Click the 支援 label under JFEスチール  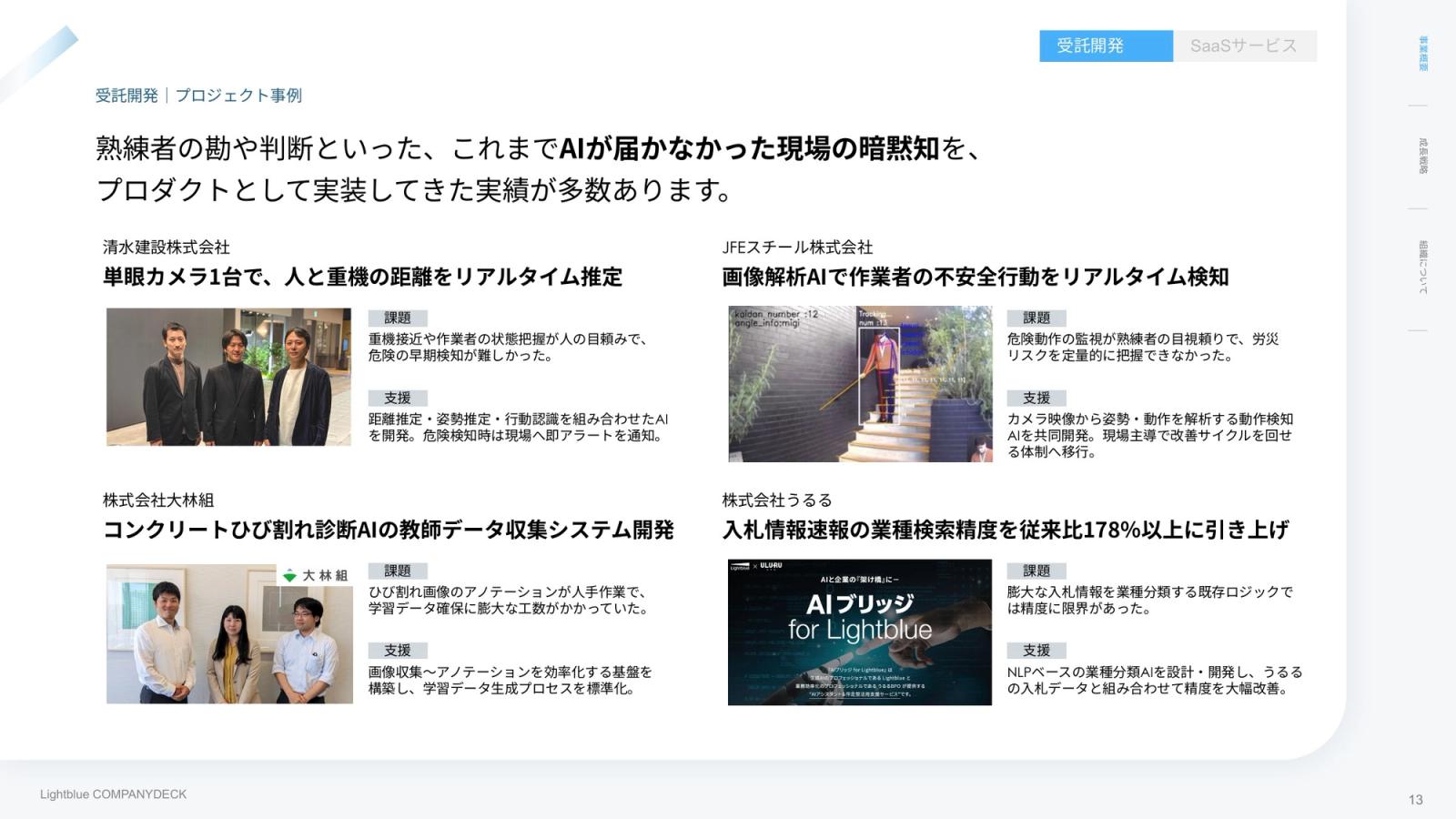pos(1036,398)
